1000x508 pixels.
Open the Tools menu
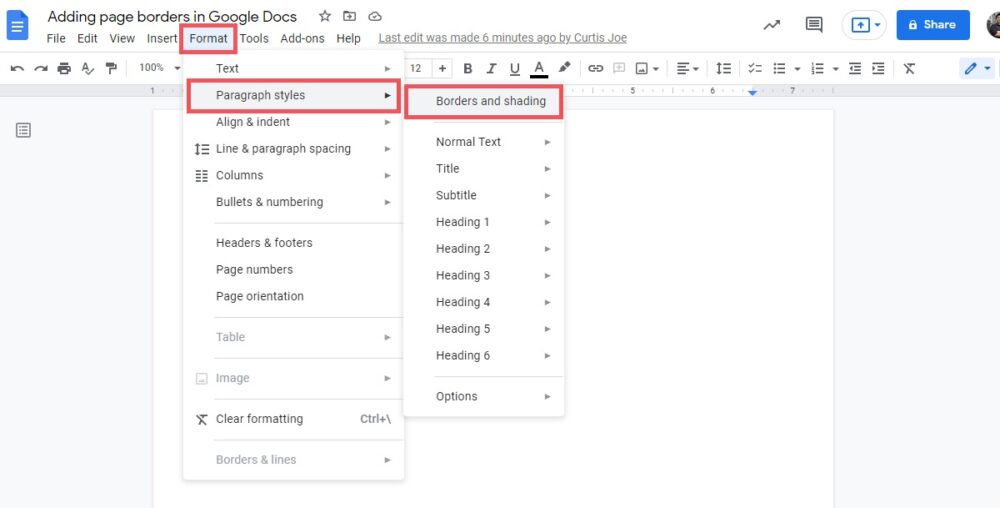pos(254,39)
